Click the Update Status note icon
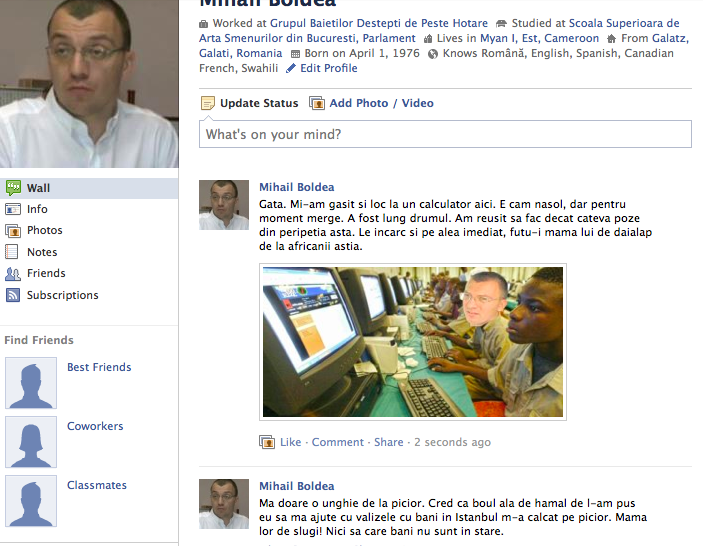Viewport: 703px width, 546px height. (x=208, y=103)
